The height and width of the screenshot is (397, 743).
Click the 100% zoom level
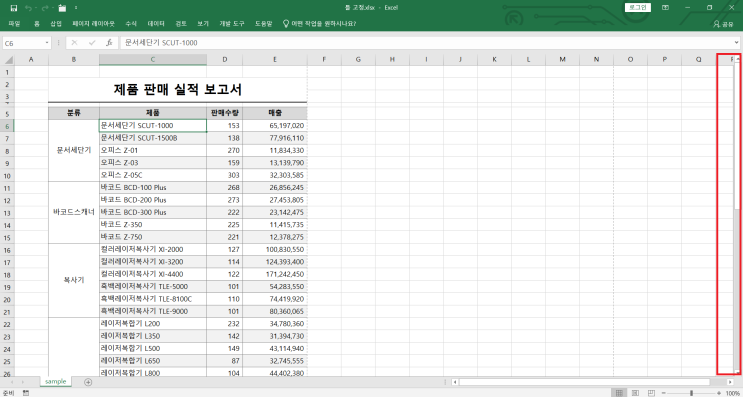[x=733, y=393]
